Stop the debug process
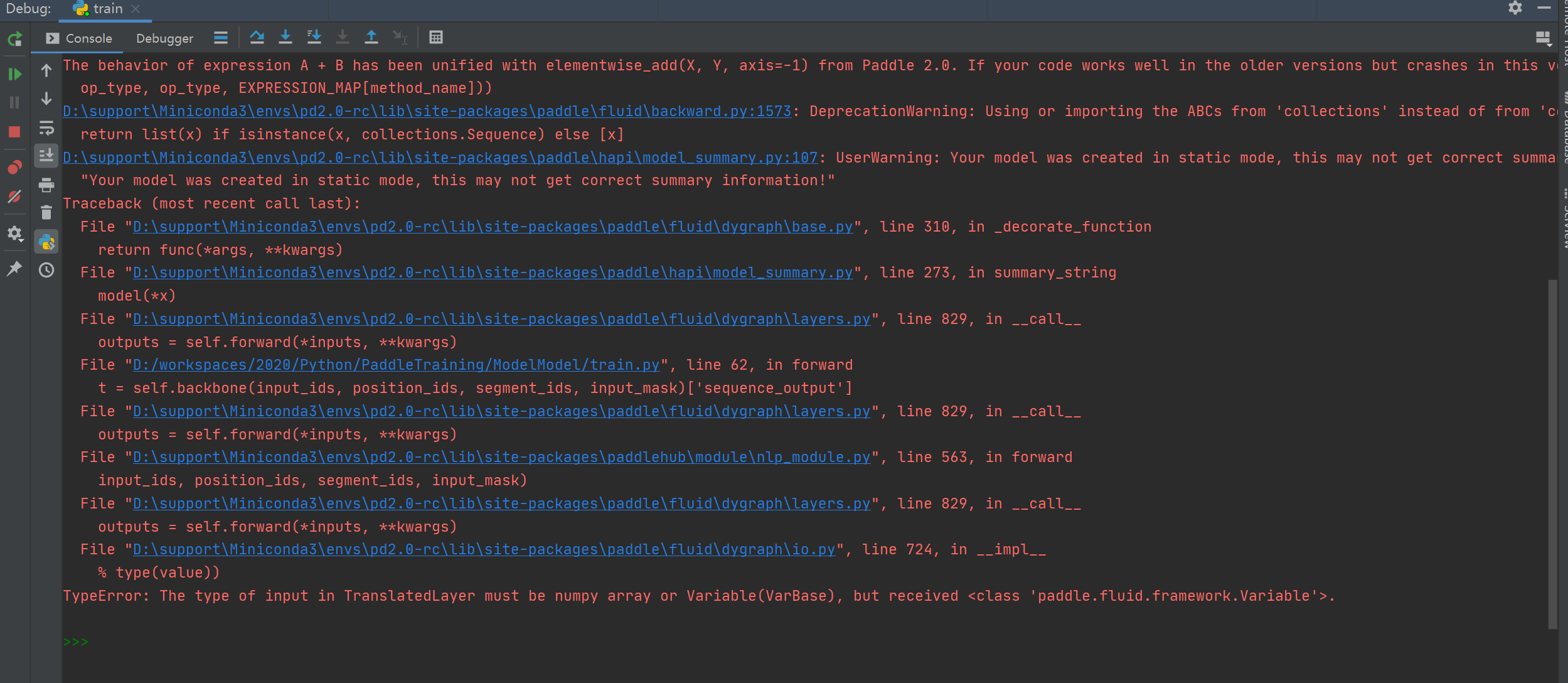 pos(15,132)
